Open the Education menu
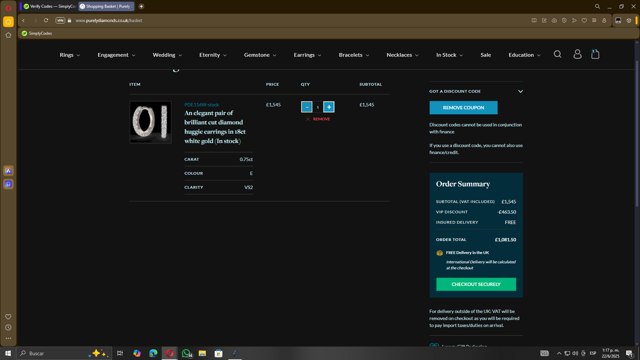 524,55
